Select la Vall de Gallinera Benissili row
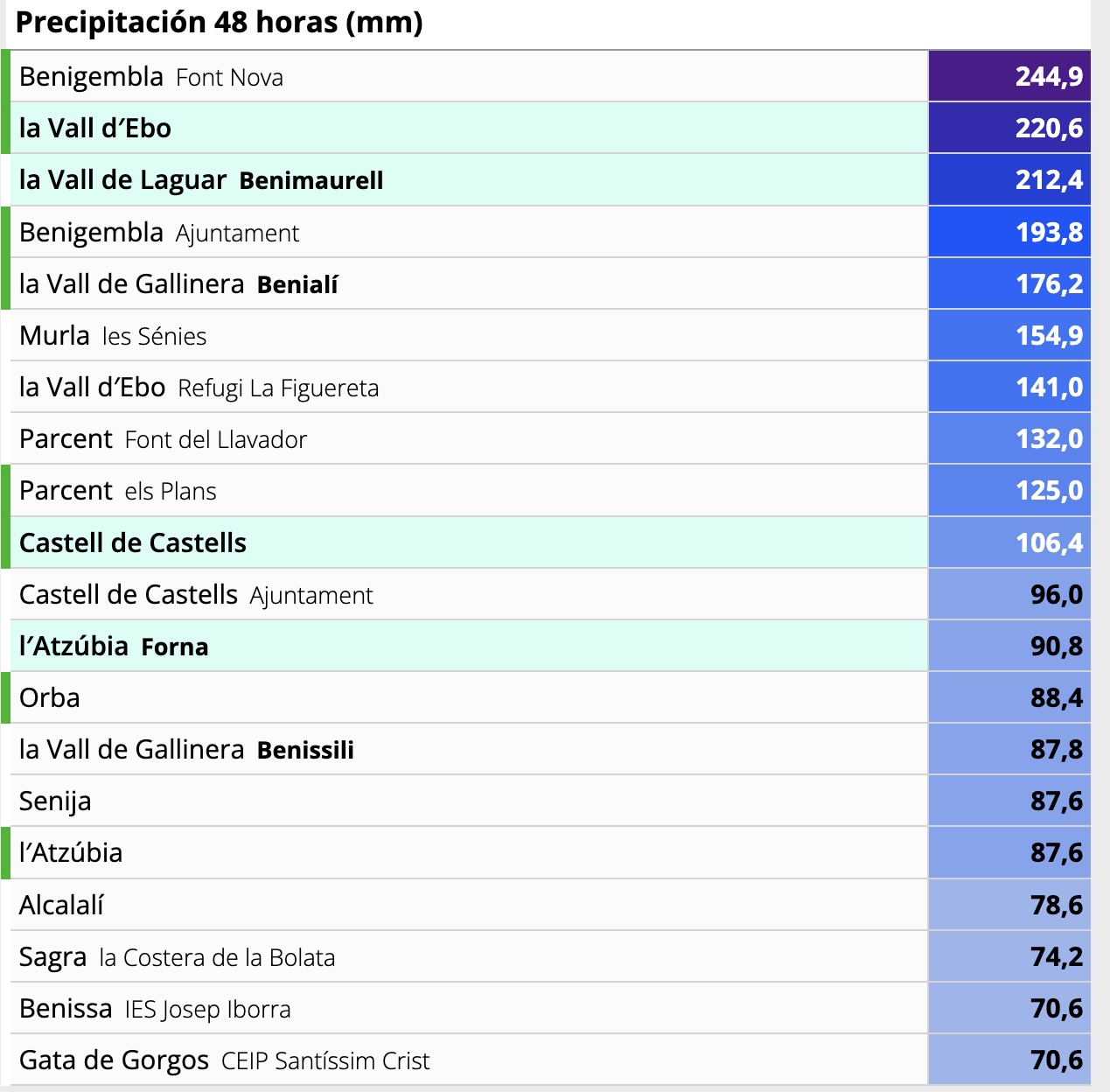This screenshot has height=1092, width=1110. point(550,750)
